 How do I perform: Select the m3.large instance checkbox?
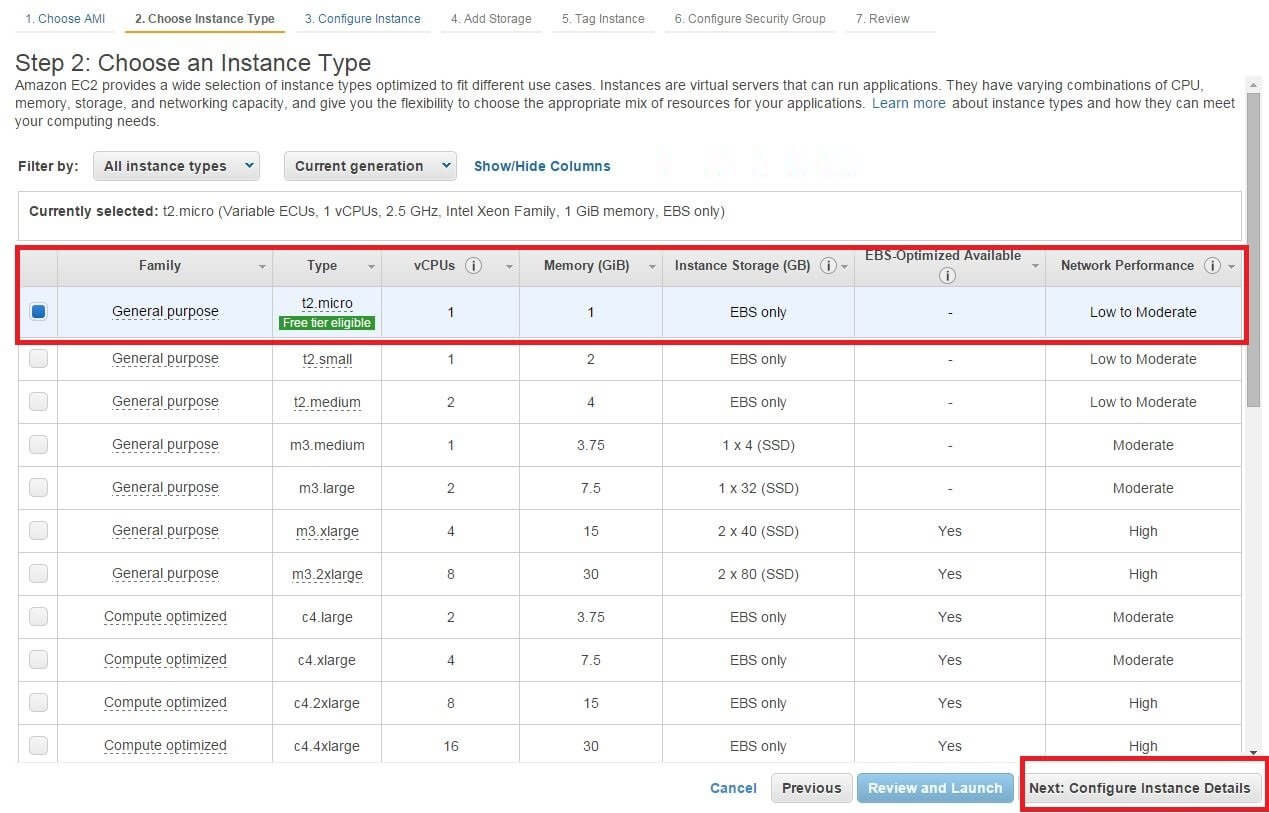click(38, 487)
